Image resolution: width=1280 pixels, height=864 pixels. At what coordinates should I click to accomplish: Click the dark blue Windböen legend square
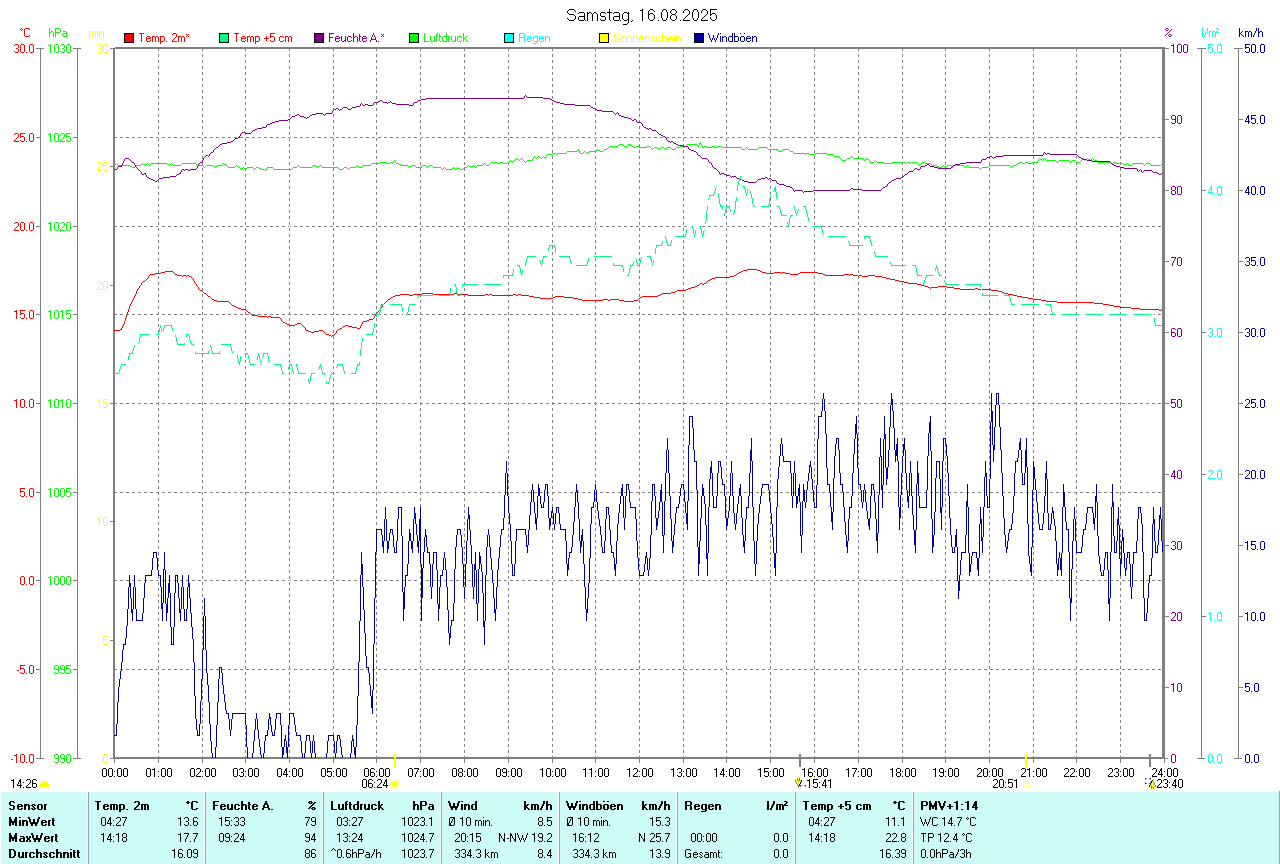(699, 38)
